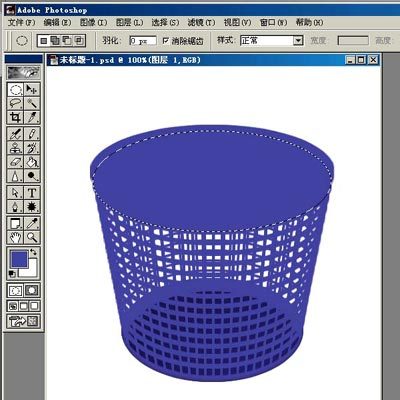Set Full Screen mode
Image resolution: width=400 pixels, height=400 pixels.
click(35, 306)
